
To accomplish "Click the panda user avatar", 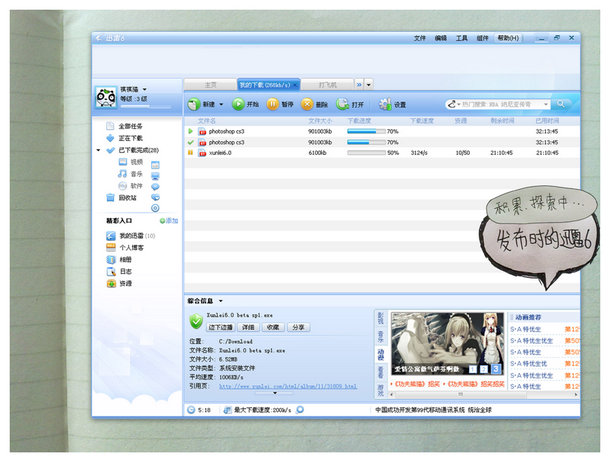I will (104, 98).
